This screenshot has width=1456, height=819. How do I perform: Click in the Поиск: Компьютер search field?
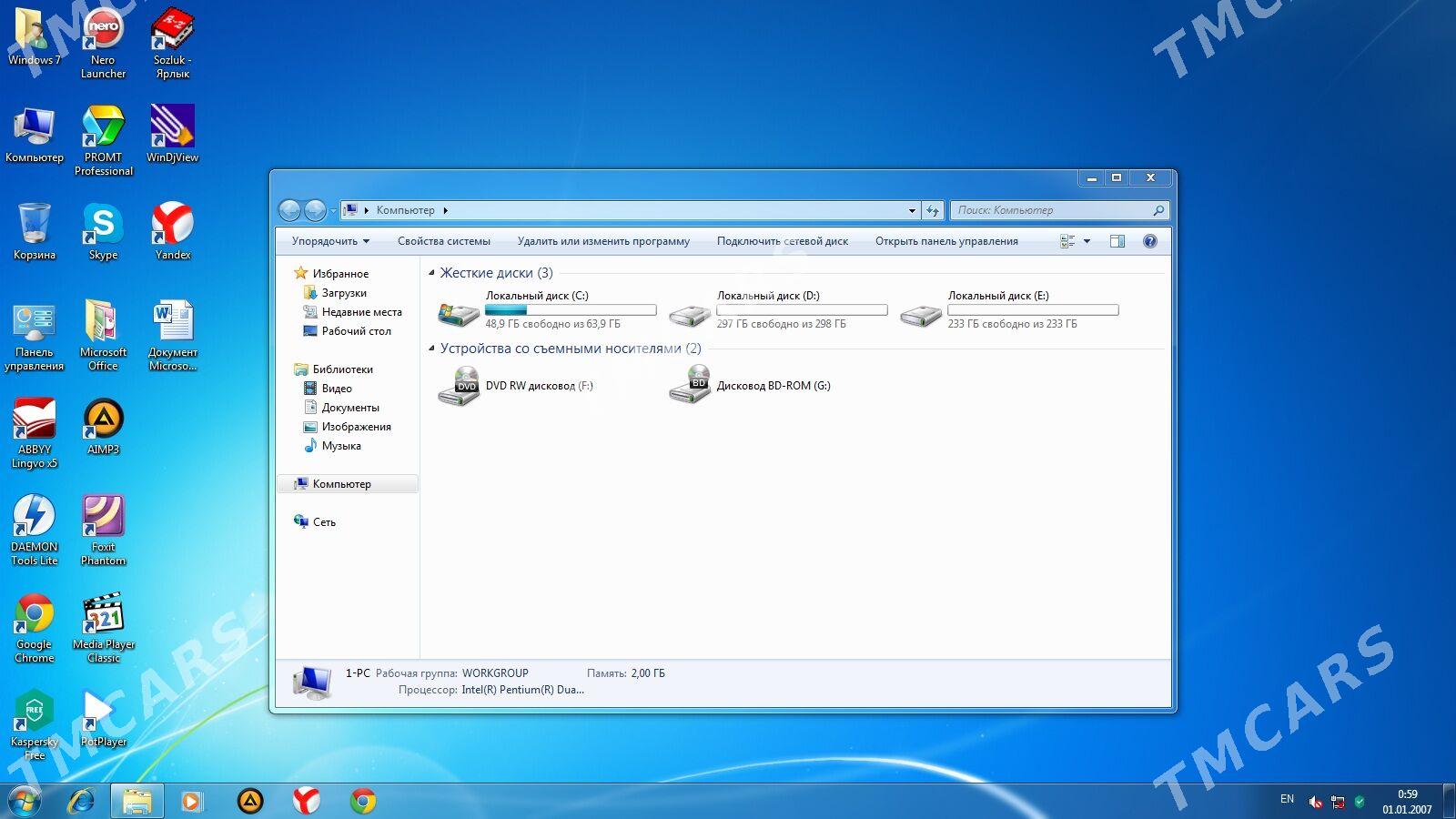pyautogui.click(x=1059, y=210)
